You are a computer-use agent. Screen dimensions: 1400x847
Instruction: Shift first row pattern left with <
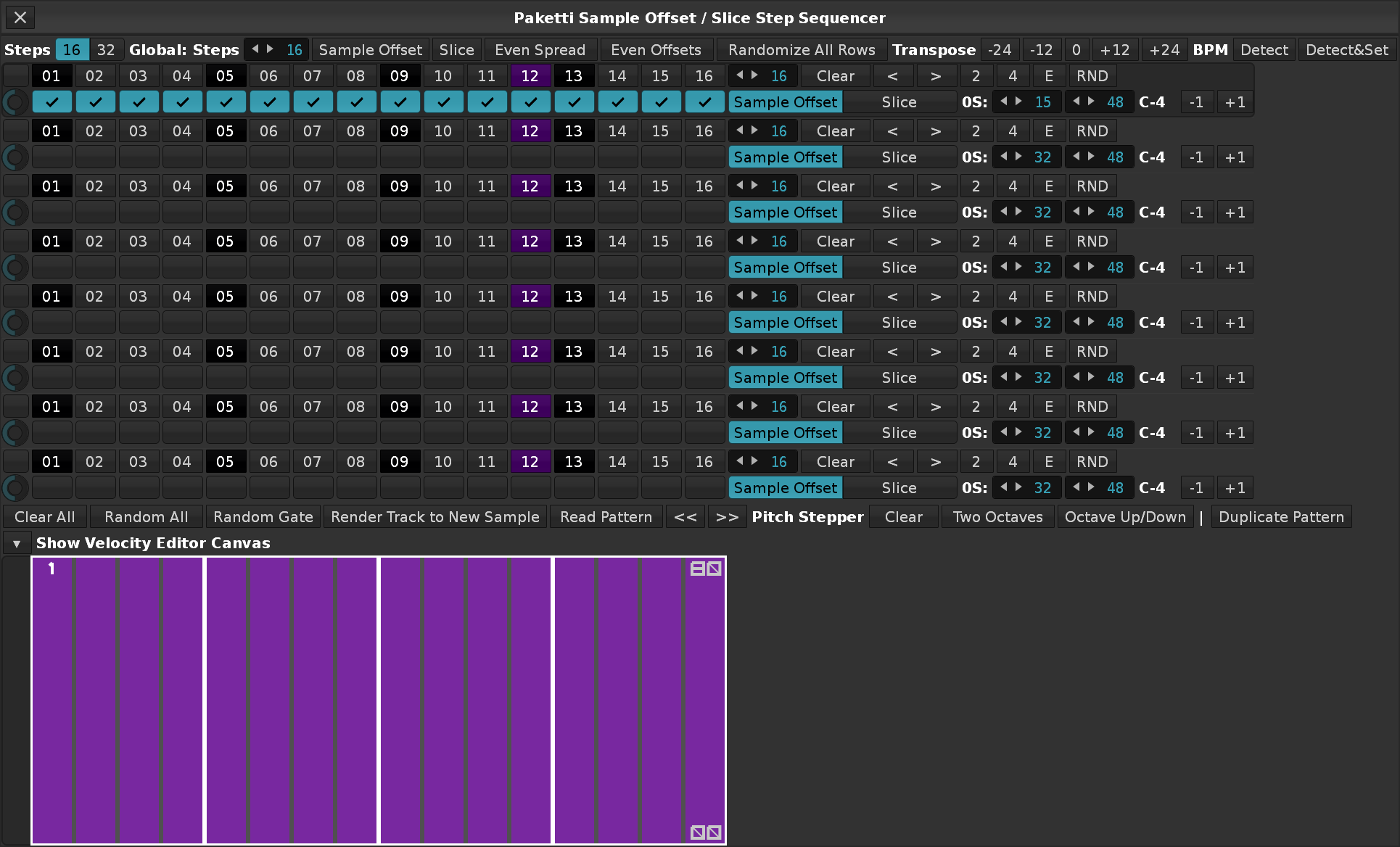pyautogui.click(x=892, y=76)
